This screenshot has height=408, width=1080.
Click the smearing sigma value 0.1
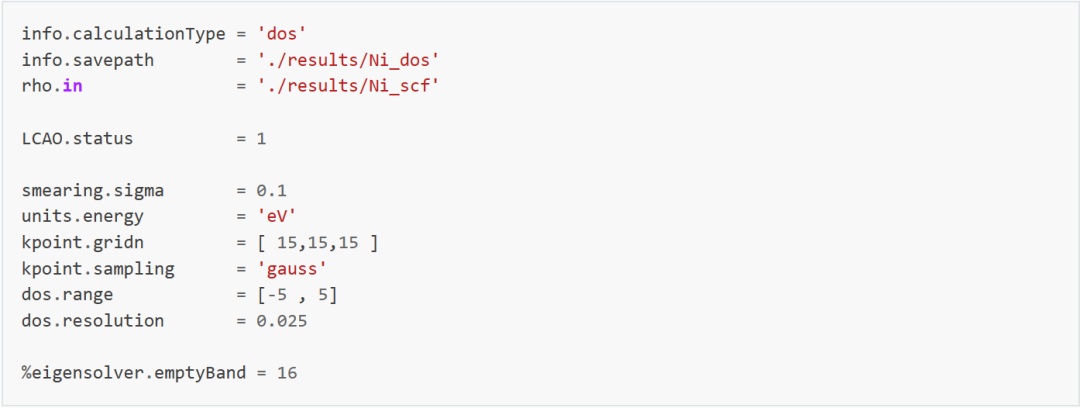click(x=271, y=191)
